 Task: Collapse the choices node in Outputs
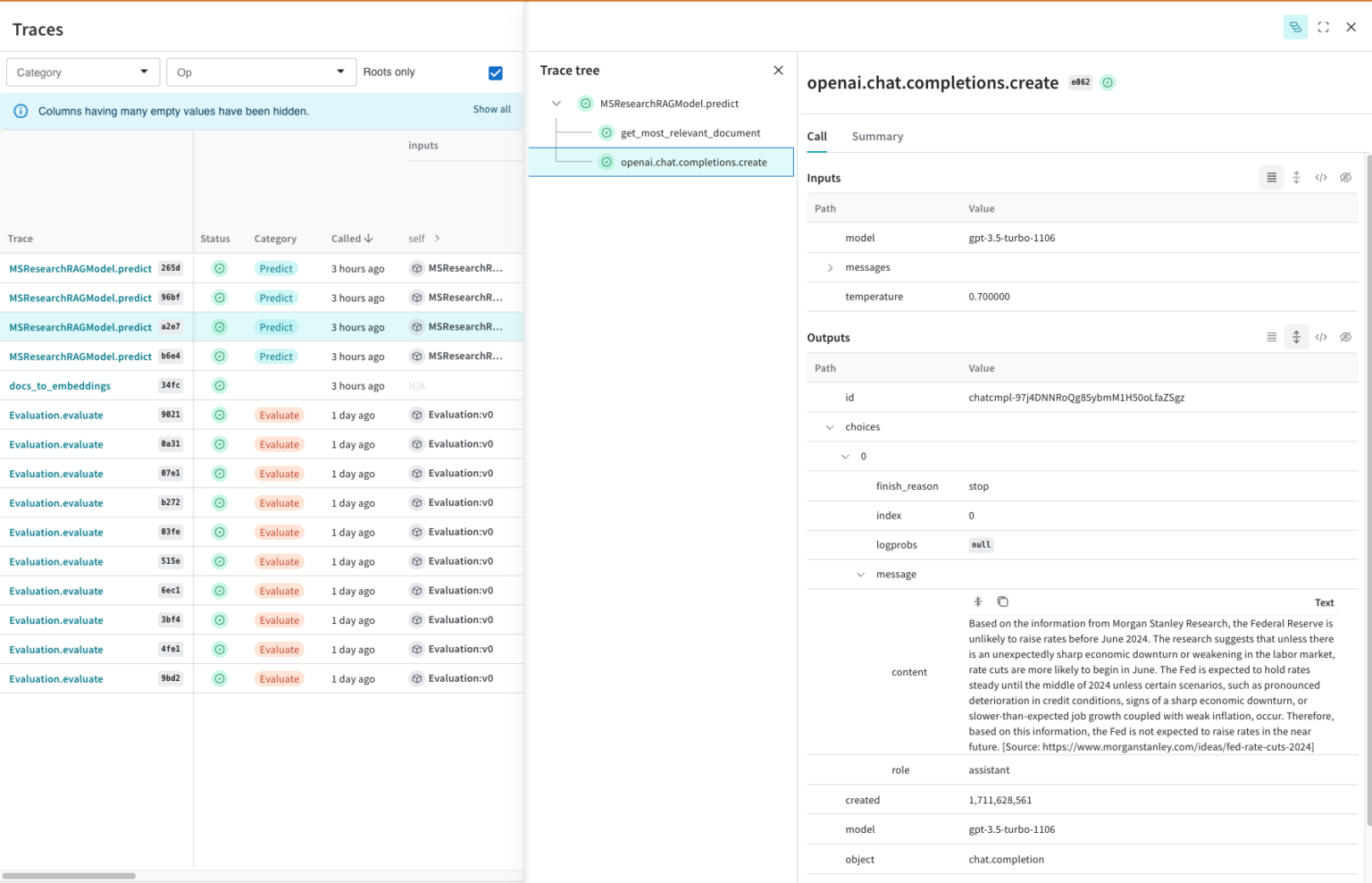point(830,427)
